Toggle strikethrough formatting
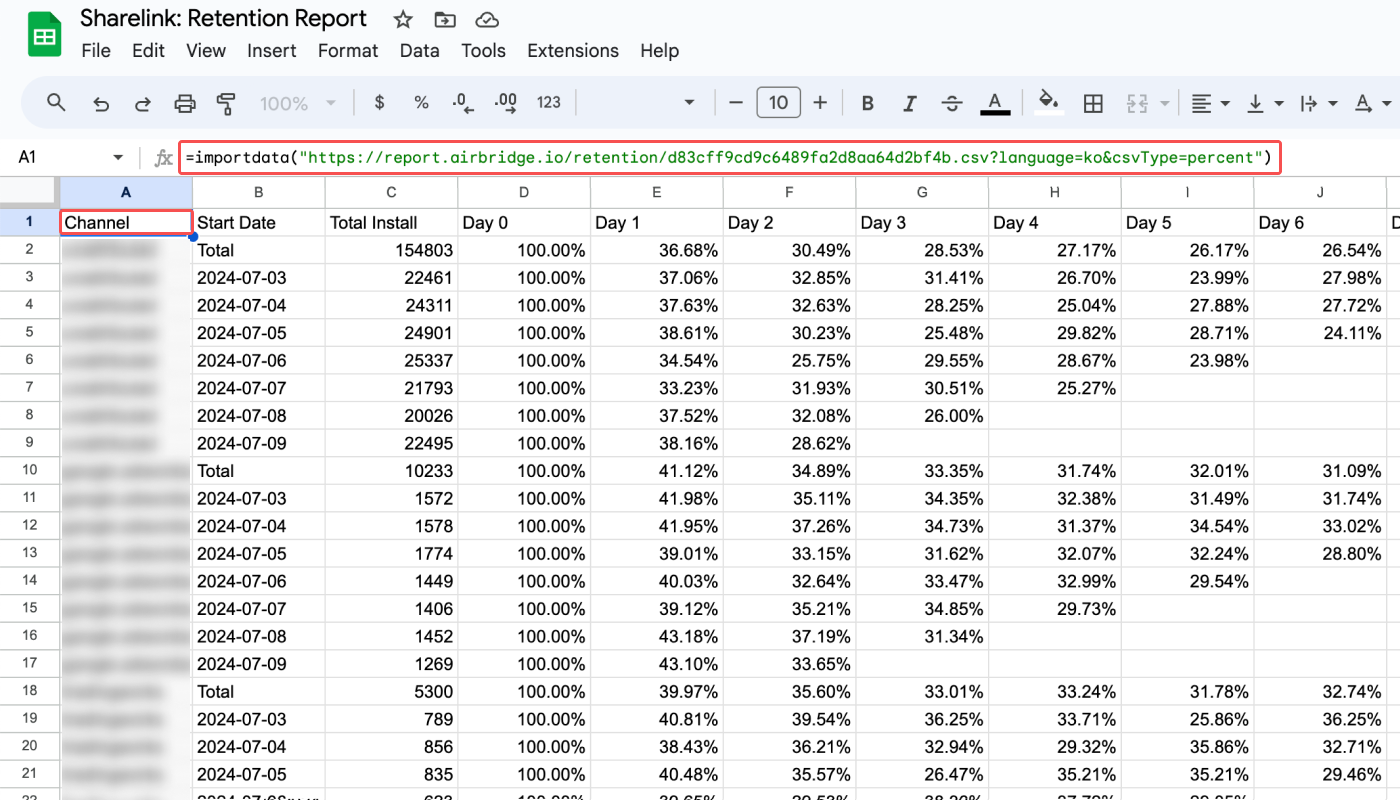Screen dimensions: 1400x800 [x=952, y=102]
